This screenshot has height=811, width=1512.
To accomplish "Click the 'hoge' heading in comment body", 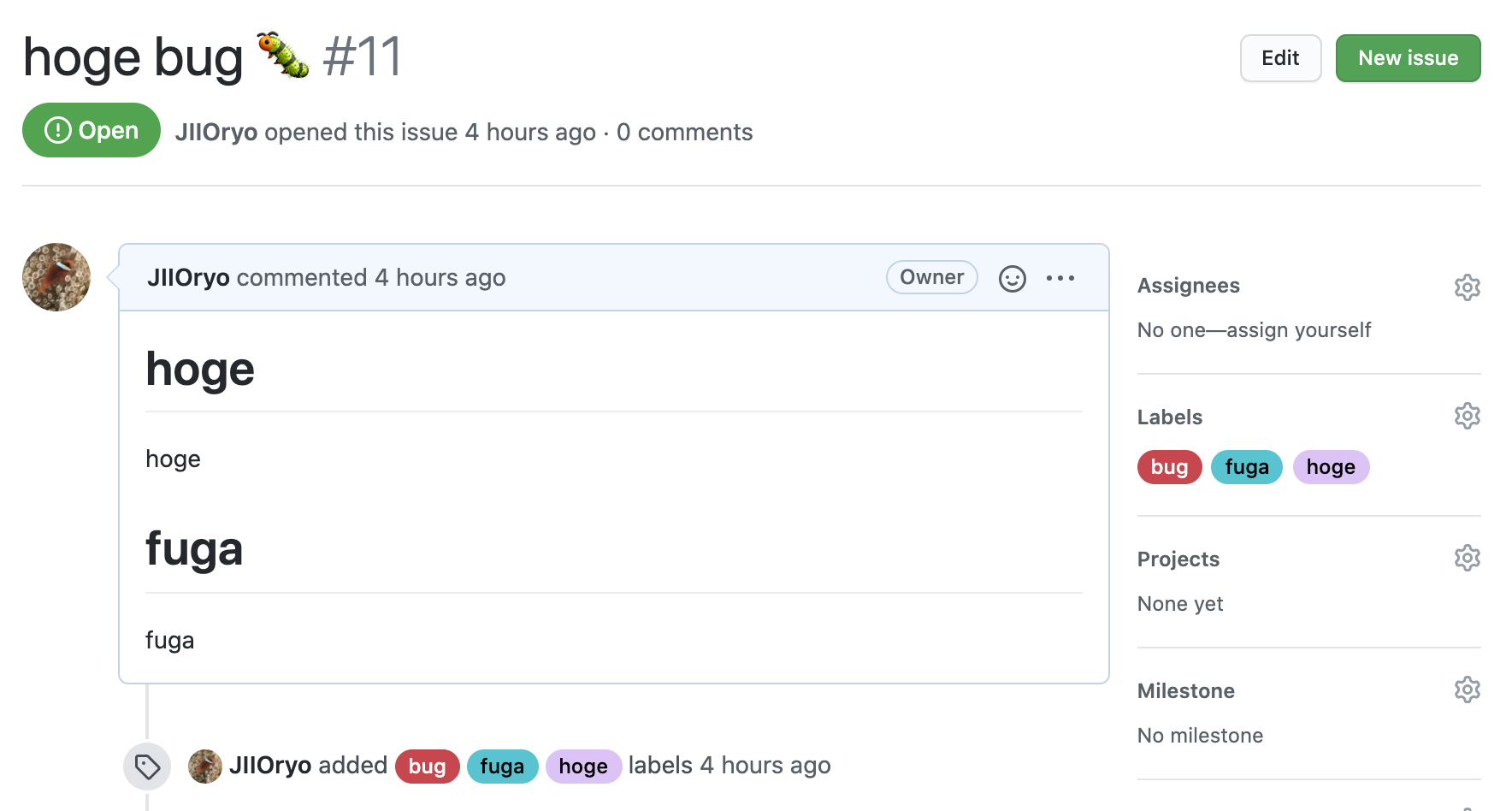I will click(x=200, y=370).
